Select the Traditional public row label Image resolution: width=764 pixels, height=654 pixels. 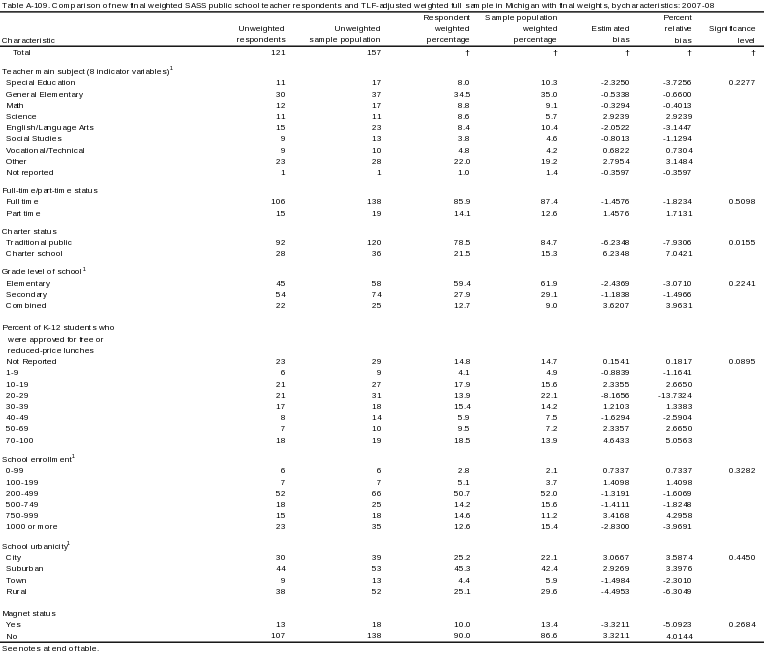[x=39, y=243]
